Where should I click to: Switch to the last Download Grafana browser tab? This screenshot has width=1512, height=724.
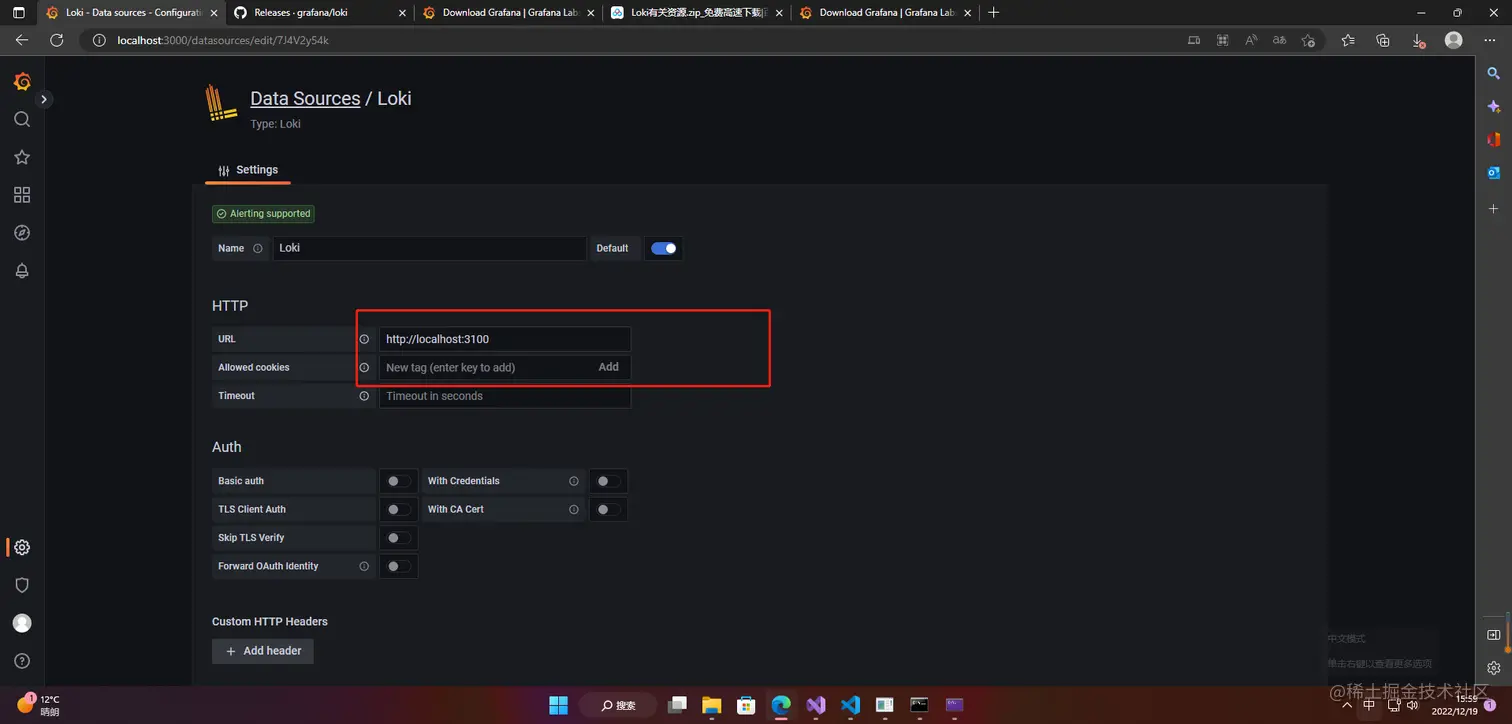tap(883, 13)
